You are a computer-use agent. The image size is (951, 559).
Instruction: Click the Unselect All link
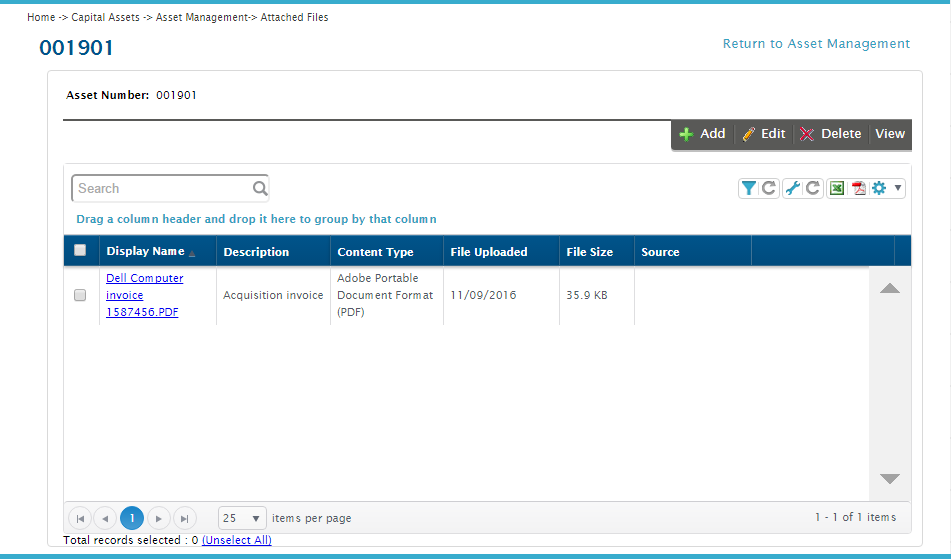[236, 540]
